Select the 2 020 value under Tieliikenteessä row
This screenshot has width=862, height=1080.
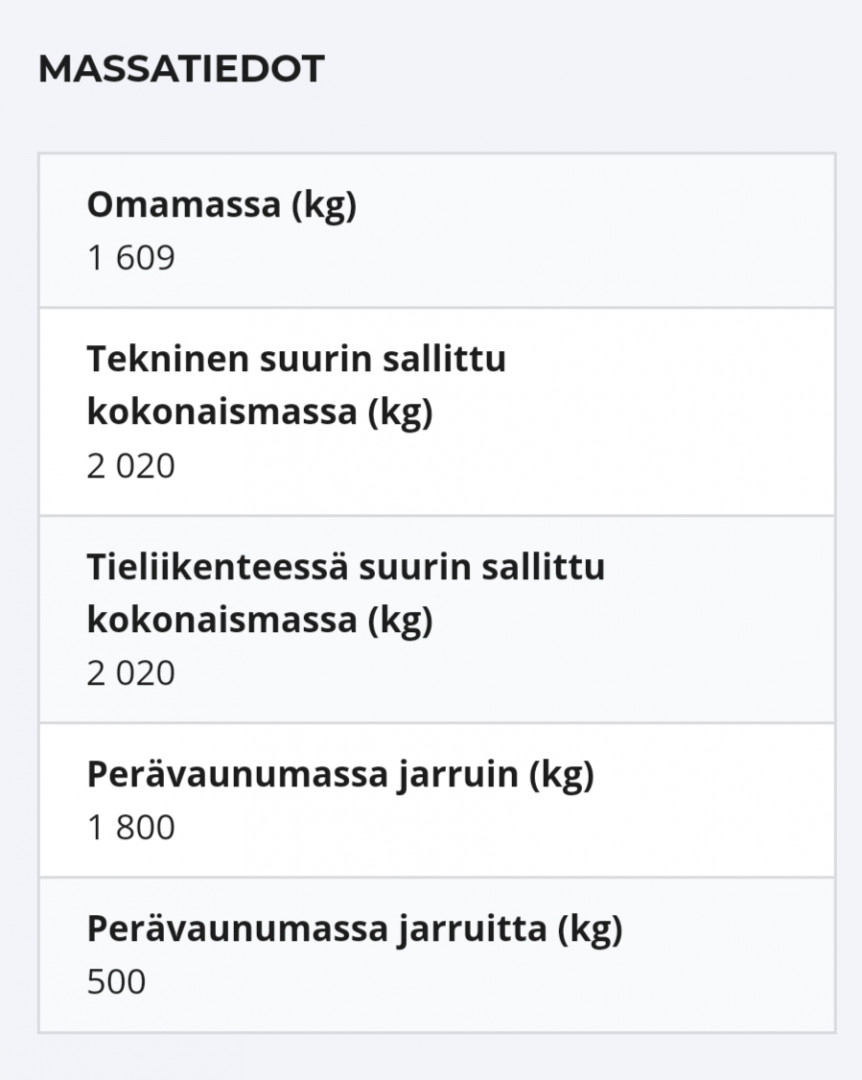tap(131, 673)
